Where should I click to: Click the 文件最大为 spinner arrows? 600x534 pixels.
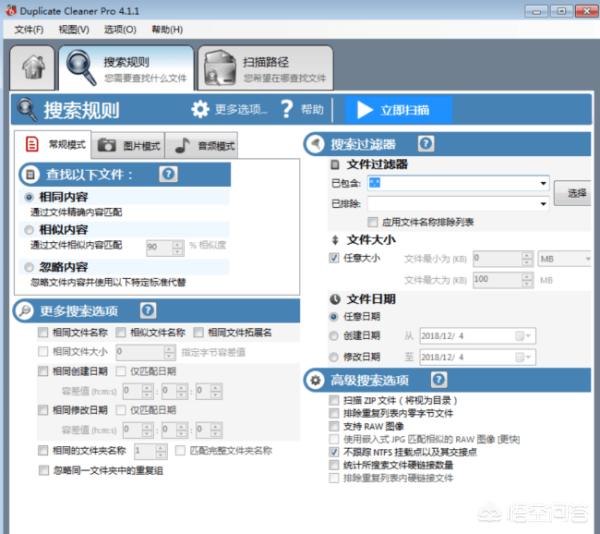pyautogui.click(x=527, y=280)
